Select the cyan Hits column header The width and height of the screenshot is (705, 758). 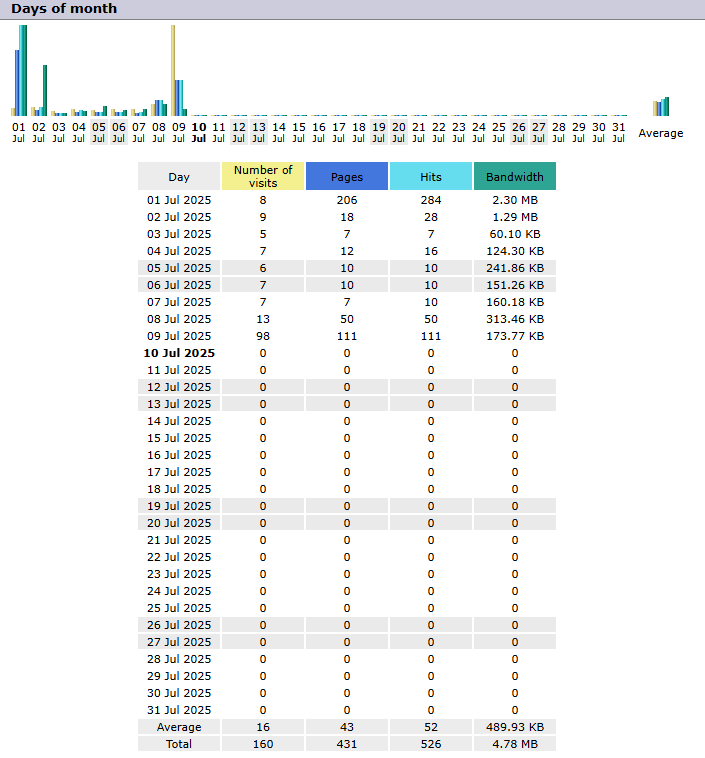[x=431, y=176]
